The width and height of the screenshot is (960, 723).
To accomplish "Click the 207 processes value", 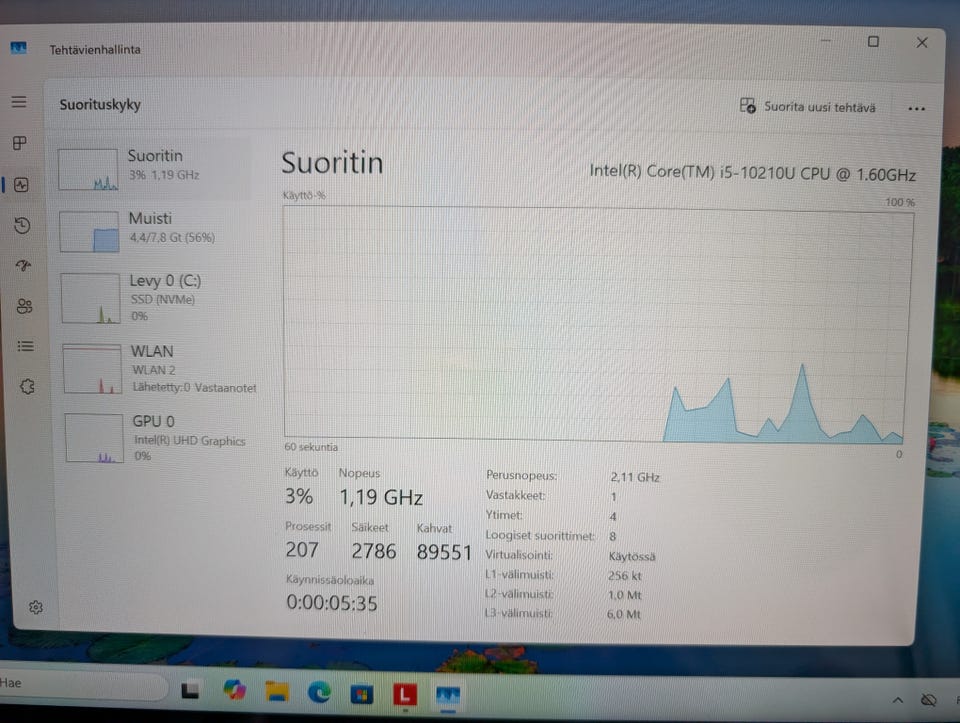I will click(x=302, y=550).
